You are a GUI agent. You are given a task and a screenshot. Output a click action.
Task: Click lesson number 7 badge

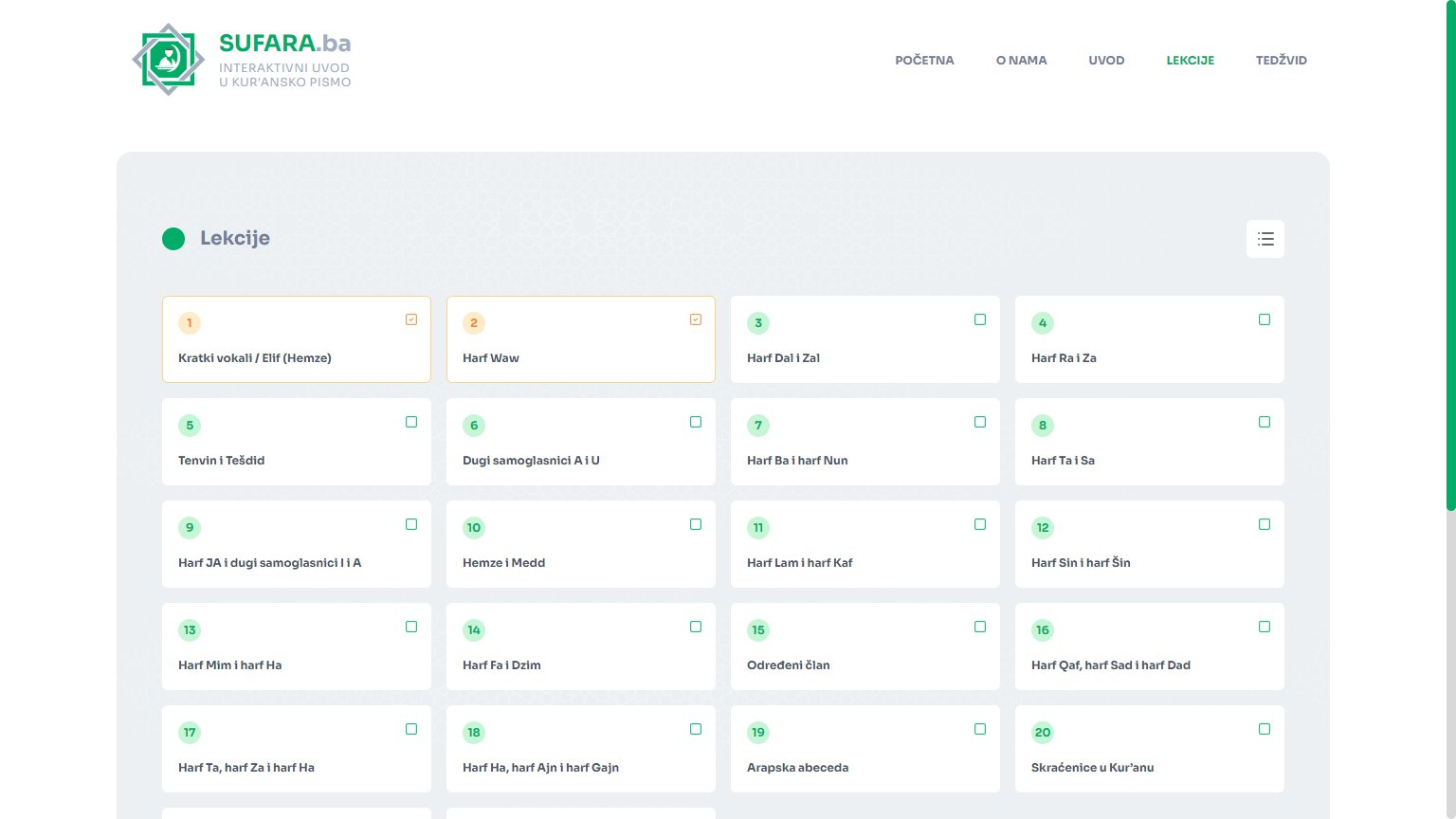[758, 426]
